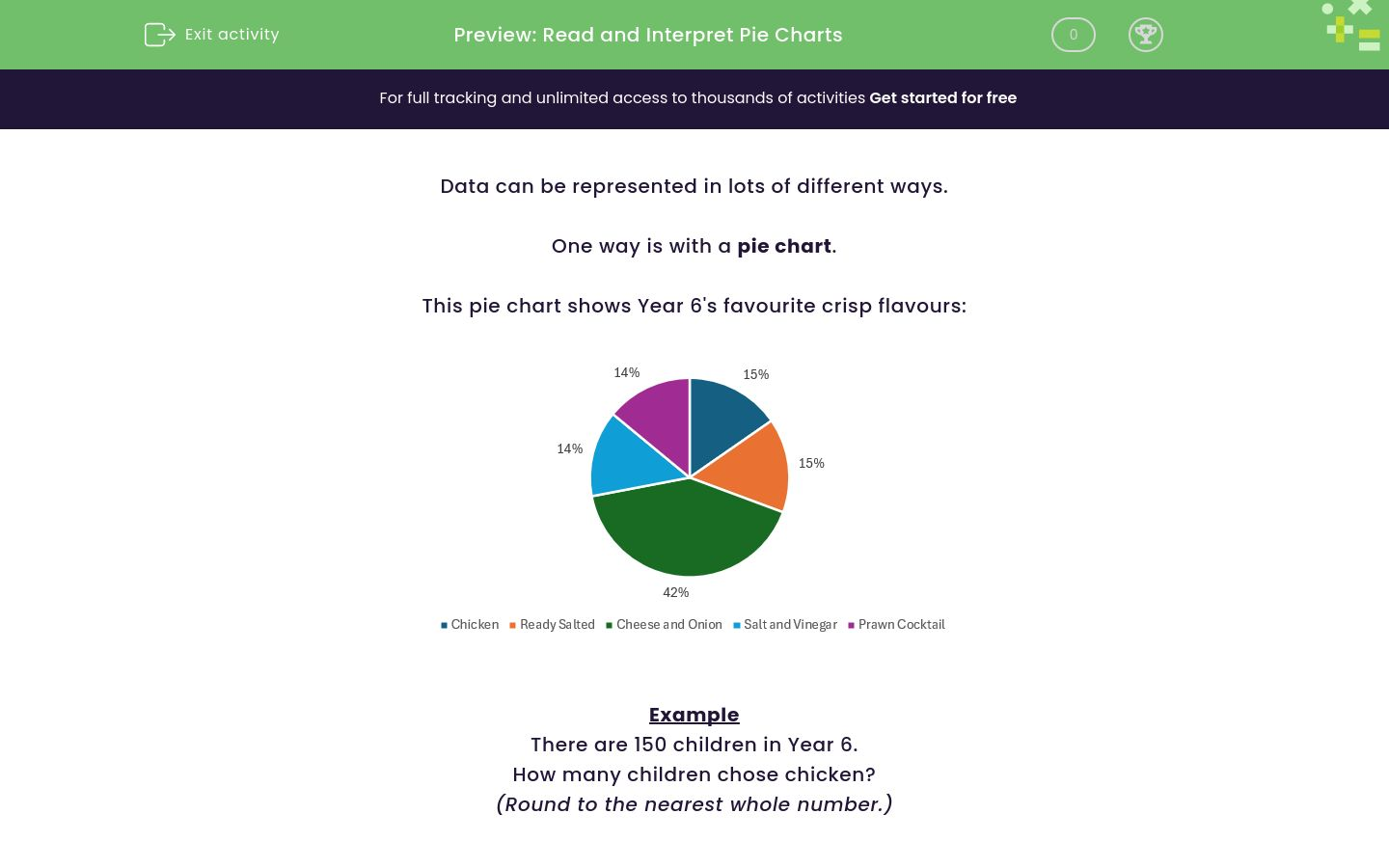This screenshot has height=868, width=1389.
Task: Click the Prawn Cocktail legend marker
Action: (x=851, y=625)
